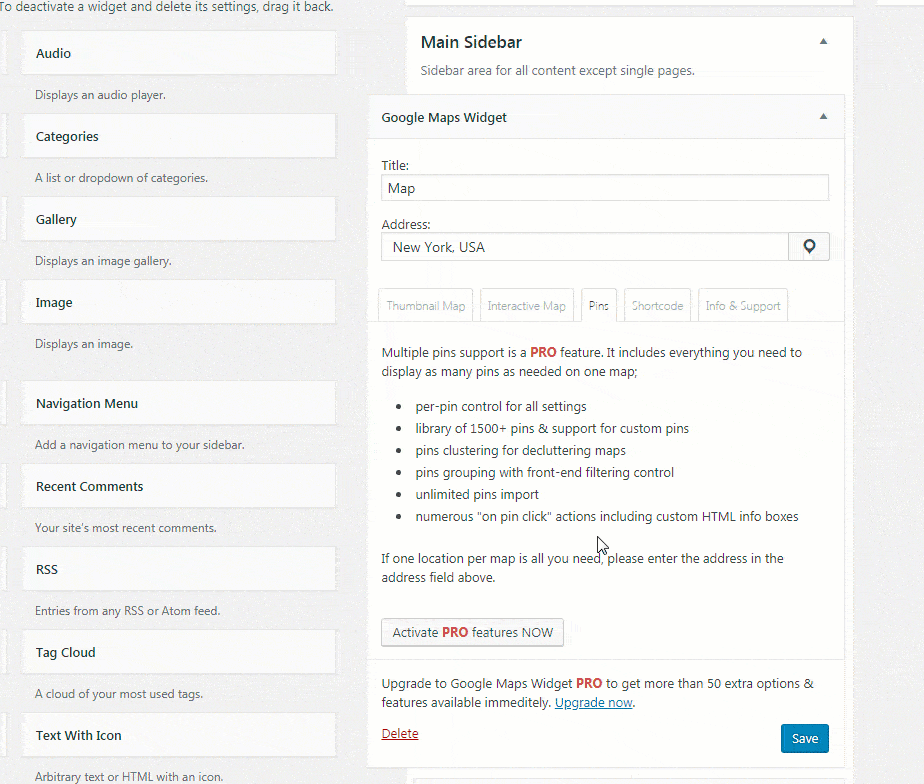
Task: Click the 'Main Sidebar' heading text
Action: (471, 42)
